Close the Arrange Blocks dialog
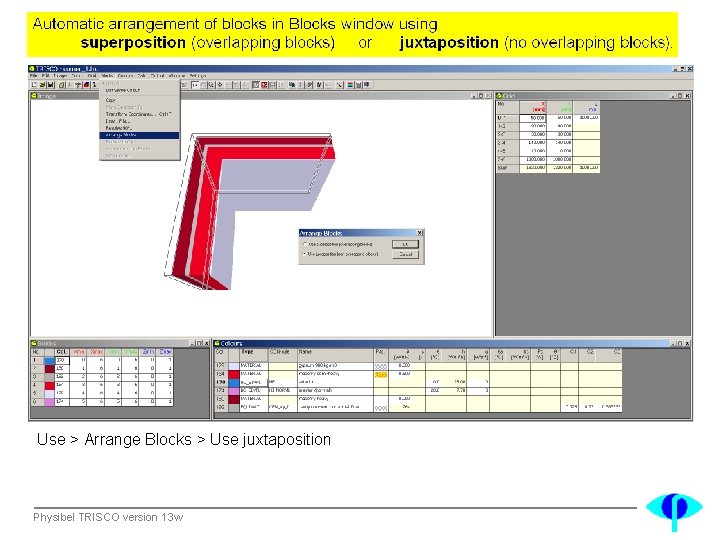The width and height of the screenshot is (720, 540). (419, 233)
